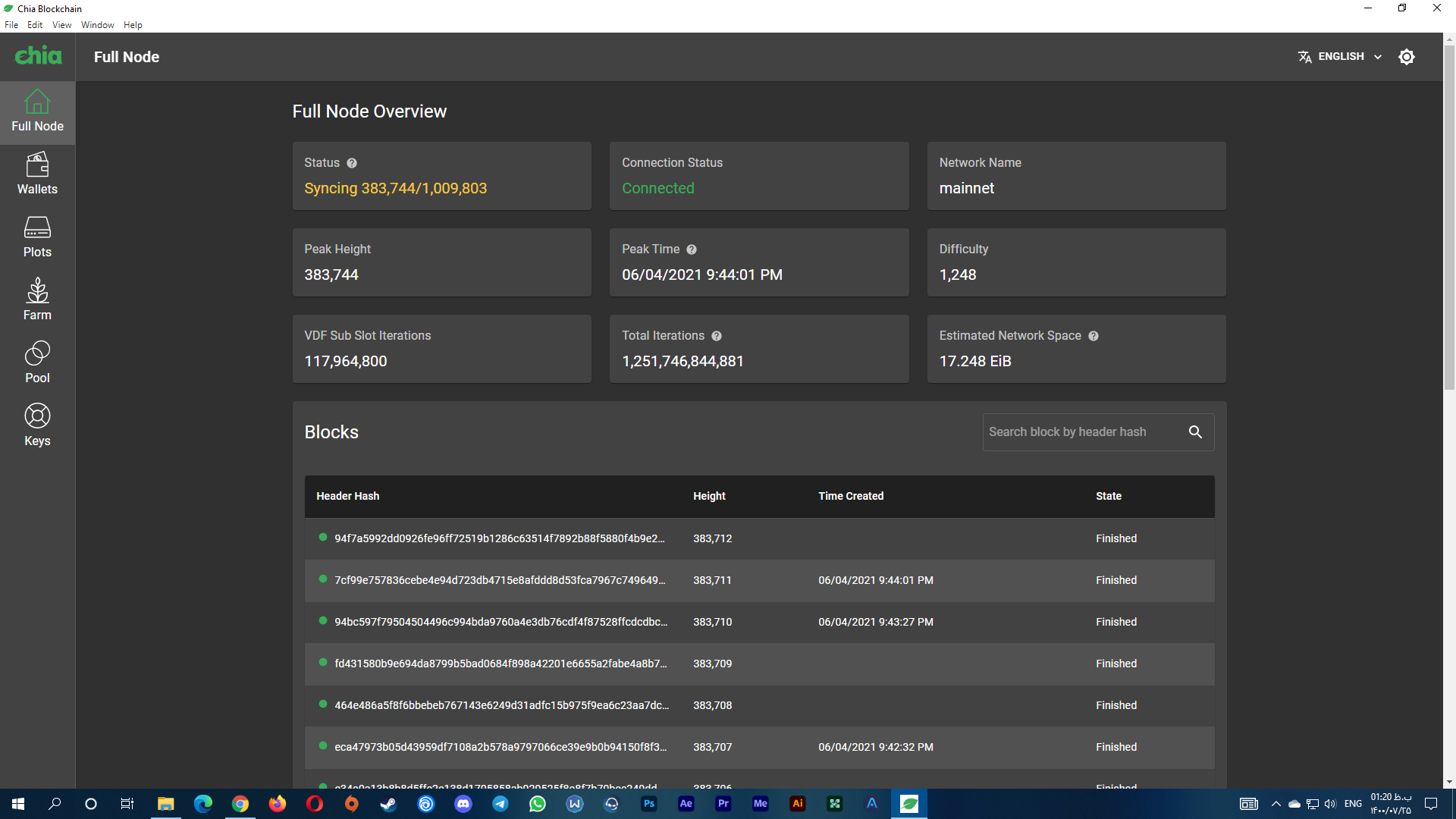Open the ENGLISH language dropdown
Image resolution: width=1456 pixels, height=819 pixels.
[x=1341, y=57]
